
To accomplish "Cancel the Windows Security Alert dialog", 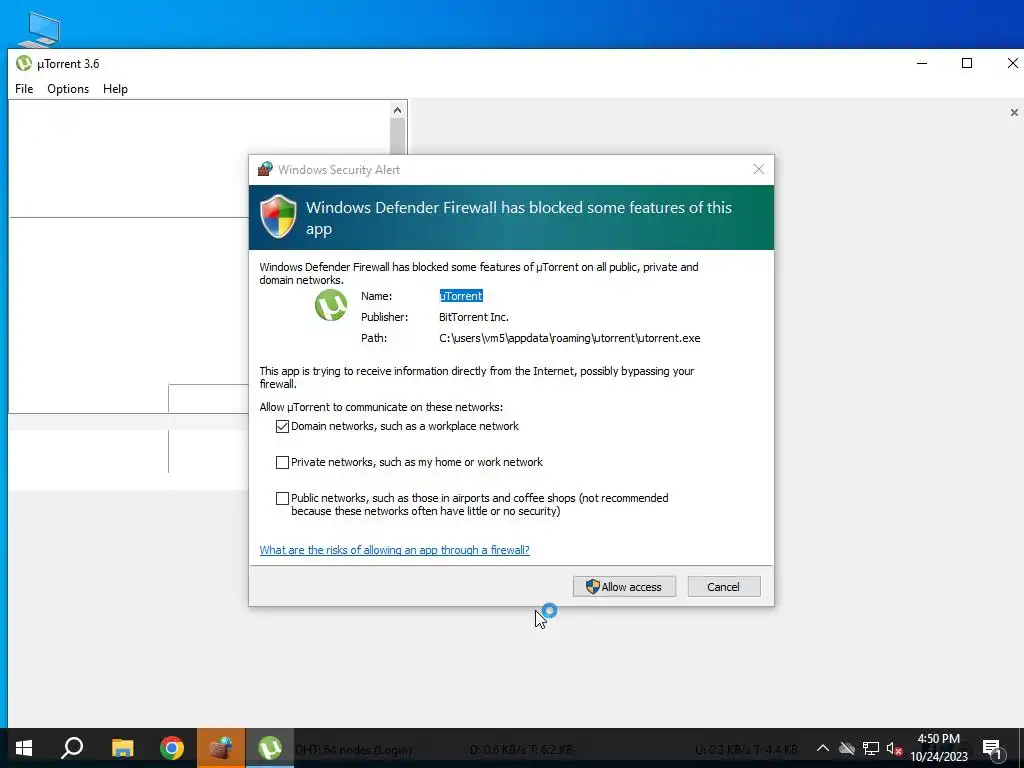I will [724, 586].
